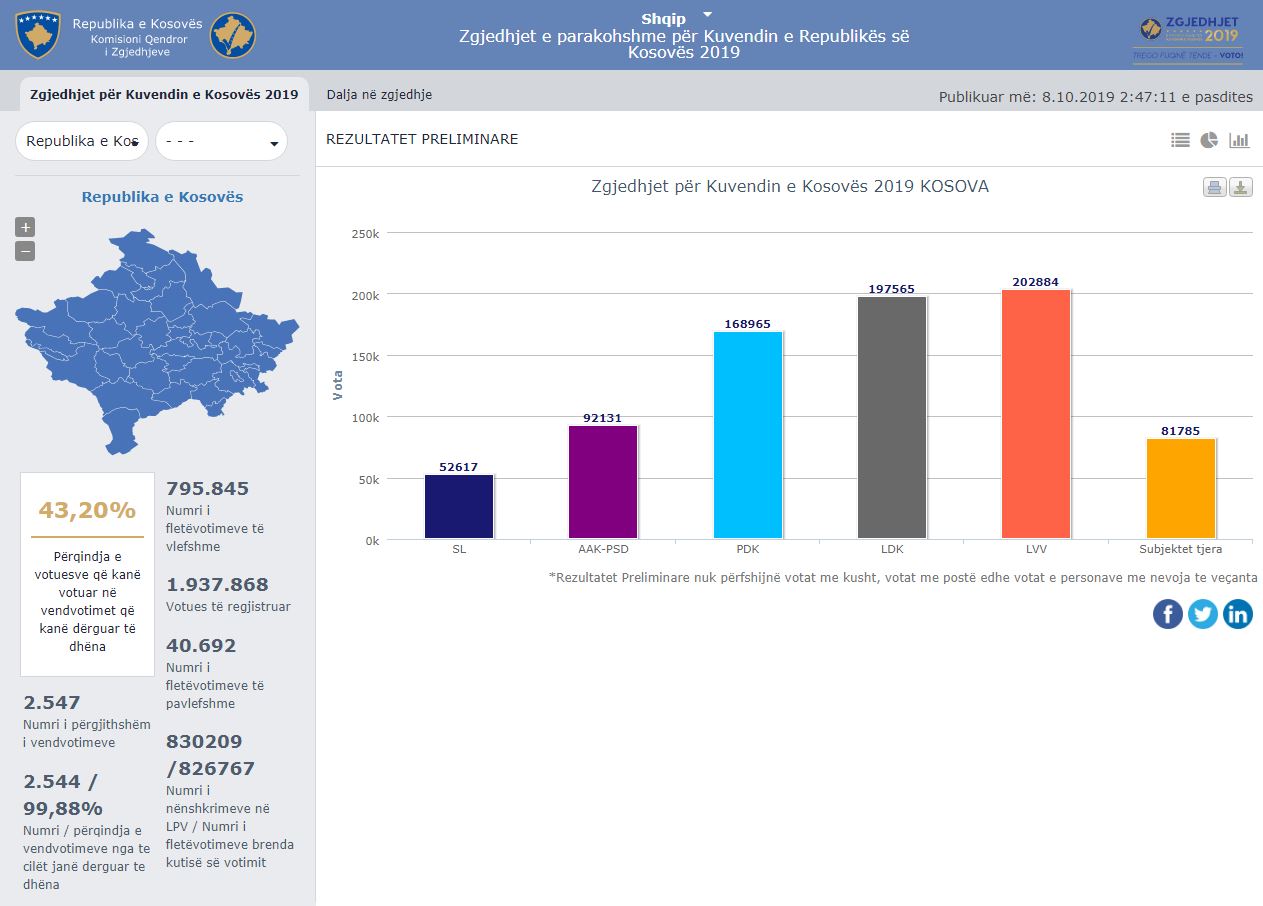Open the Shqip language selector
Screen dimensions: 1263x906
coord(676,18)
